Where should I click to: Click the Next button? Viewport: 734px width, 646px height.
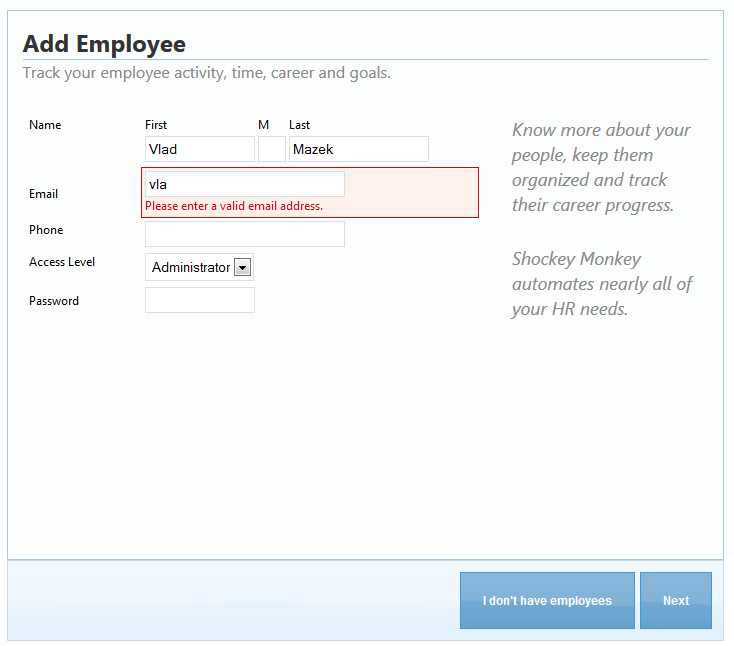point(675,601)
